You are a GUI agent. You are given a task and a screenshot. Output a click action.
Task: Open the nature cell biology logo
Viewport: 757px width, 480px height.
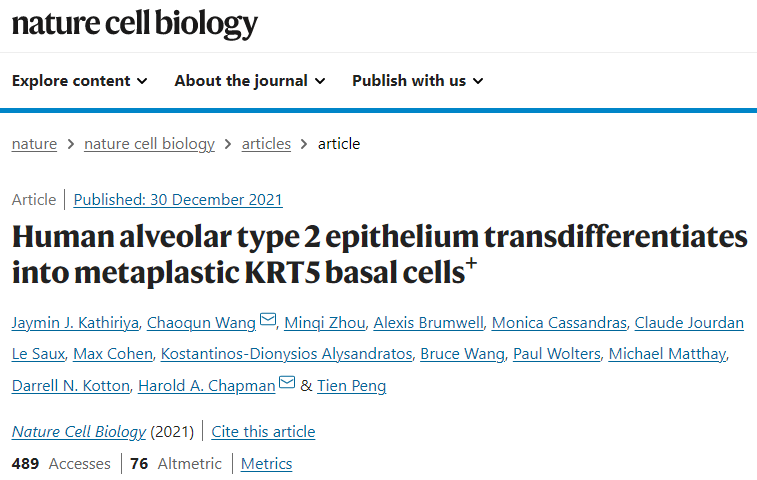[135, 24]
